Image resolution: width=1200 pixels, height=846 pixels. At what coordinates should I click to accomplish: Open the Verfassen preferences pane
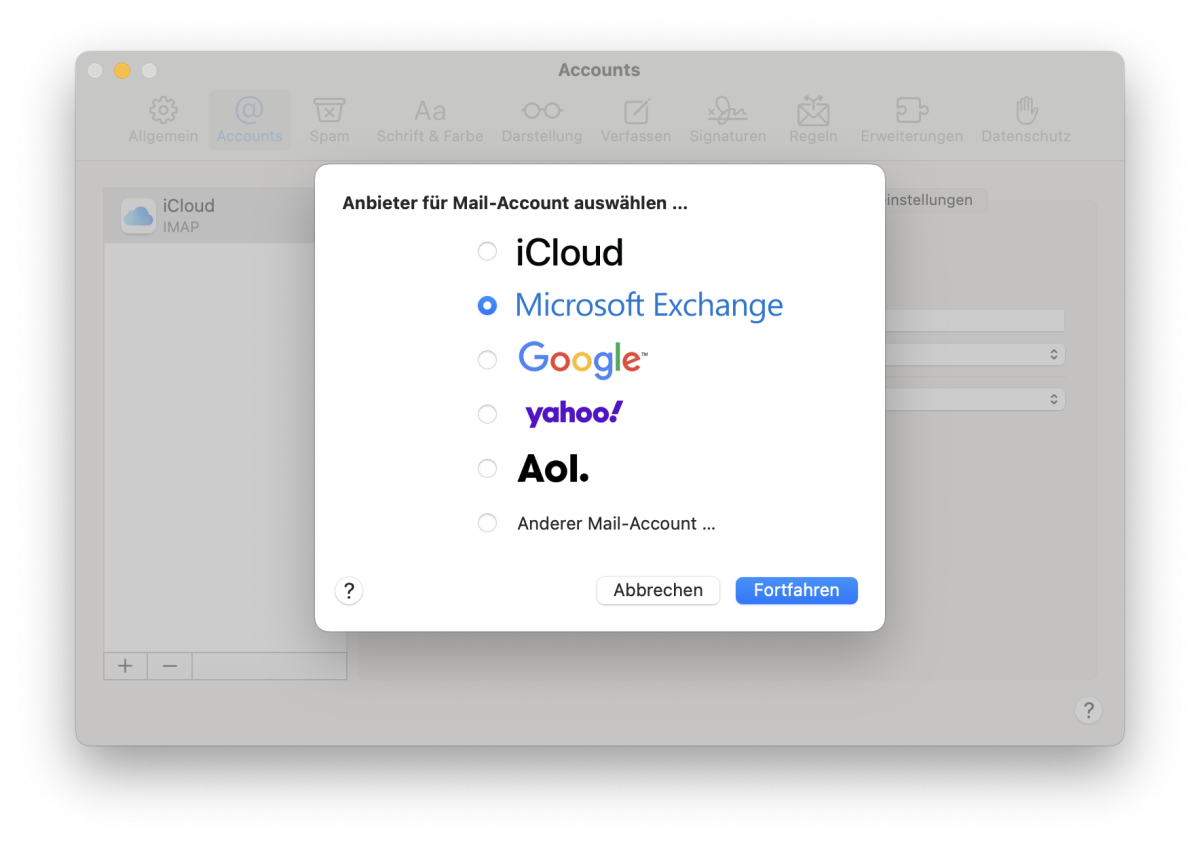[x=636, y=121]
